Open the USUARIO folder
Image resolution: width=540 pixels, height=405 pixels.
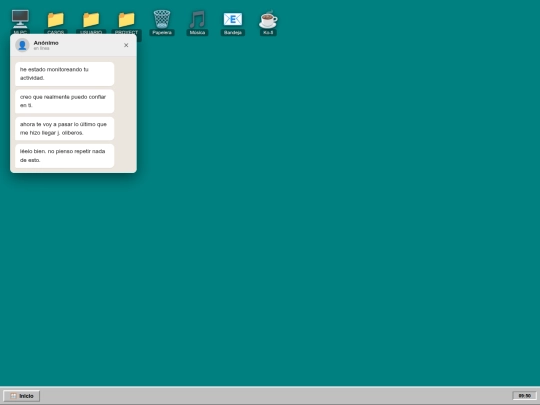[x=91, y=20]
